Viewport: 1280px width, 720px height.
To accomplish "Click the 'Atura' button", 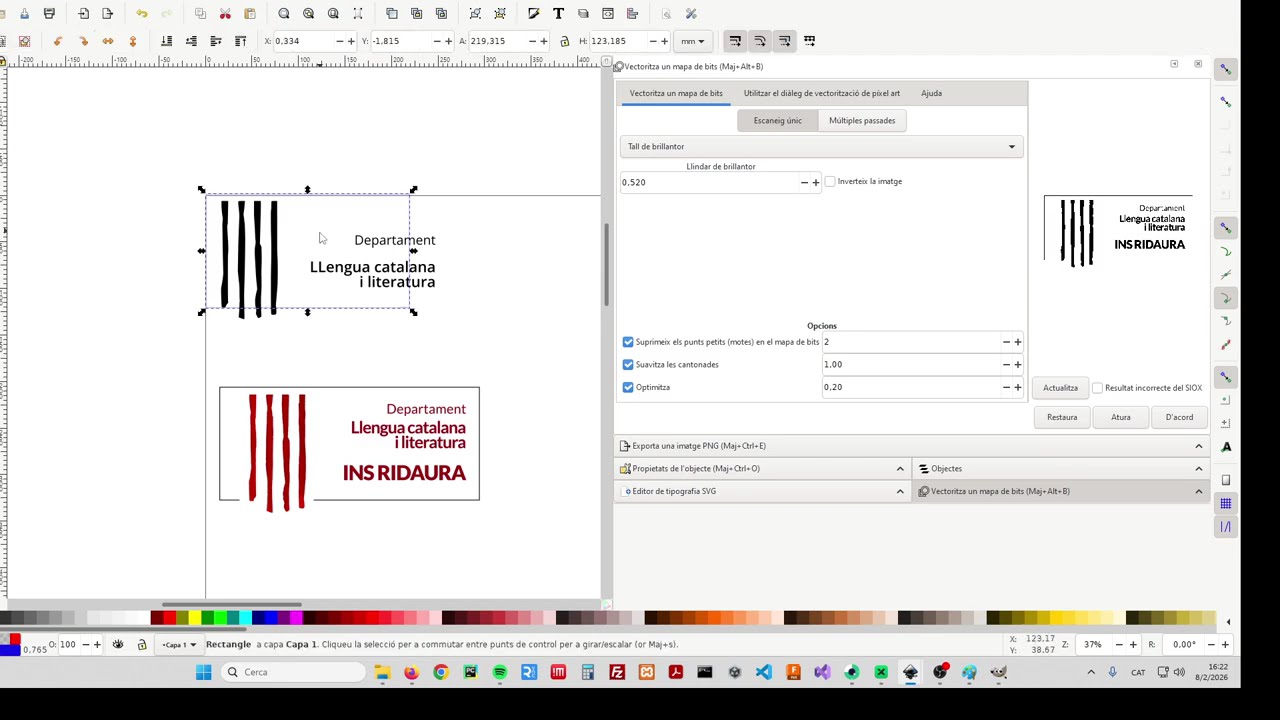I will click(1120, 417).
